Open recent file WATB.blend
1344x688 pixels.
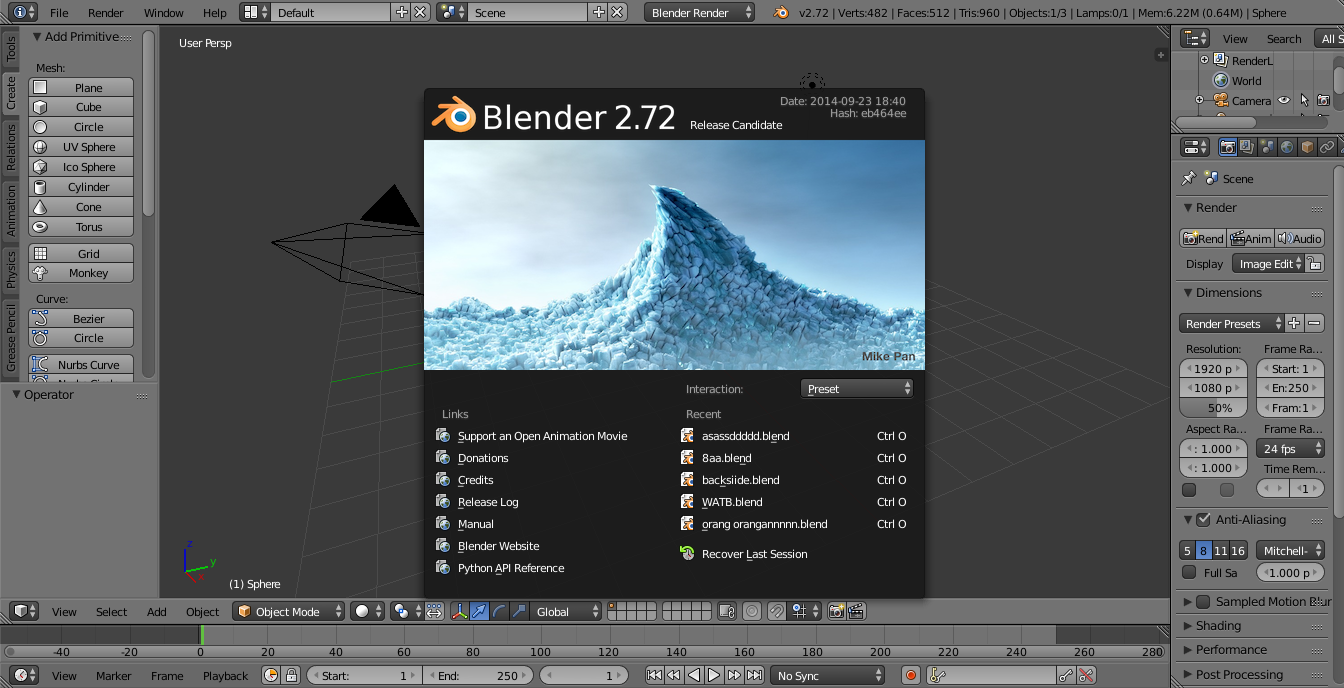click(732, 502)
